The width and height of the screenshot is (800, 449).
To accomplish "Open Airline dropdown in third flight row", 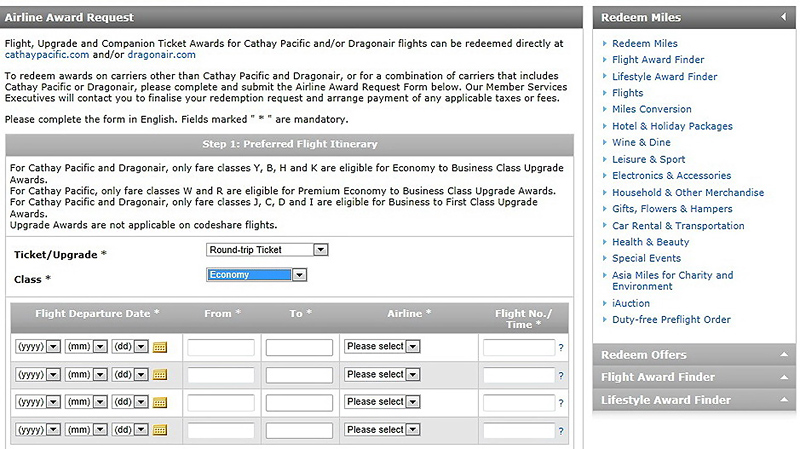I will pos(382,402).
